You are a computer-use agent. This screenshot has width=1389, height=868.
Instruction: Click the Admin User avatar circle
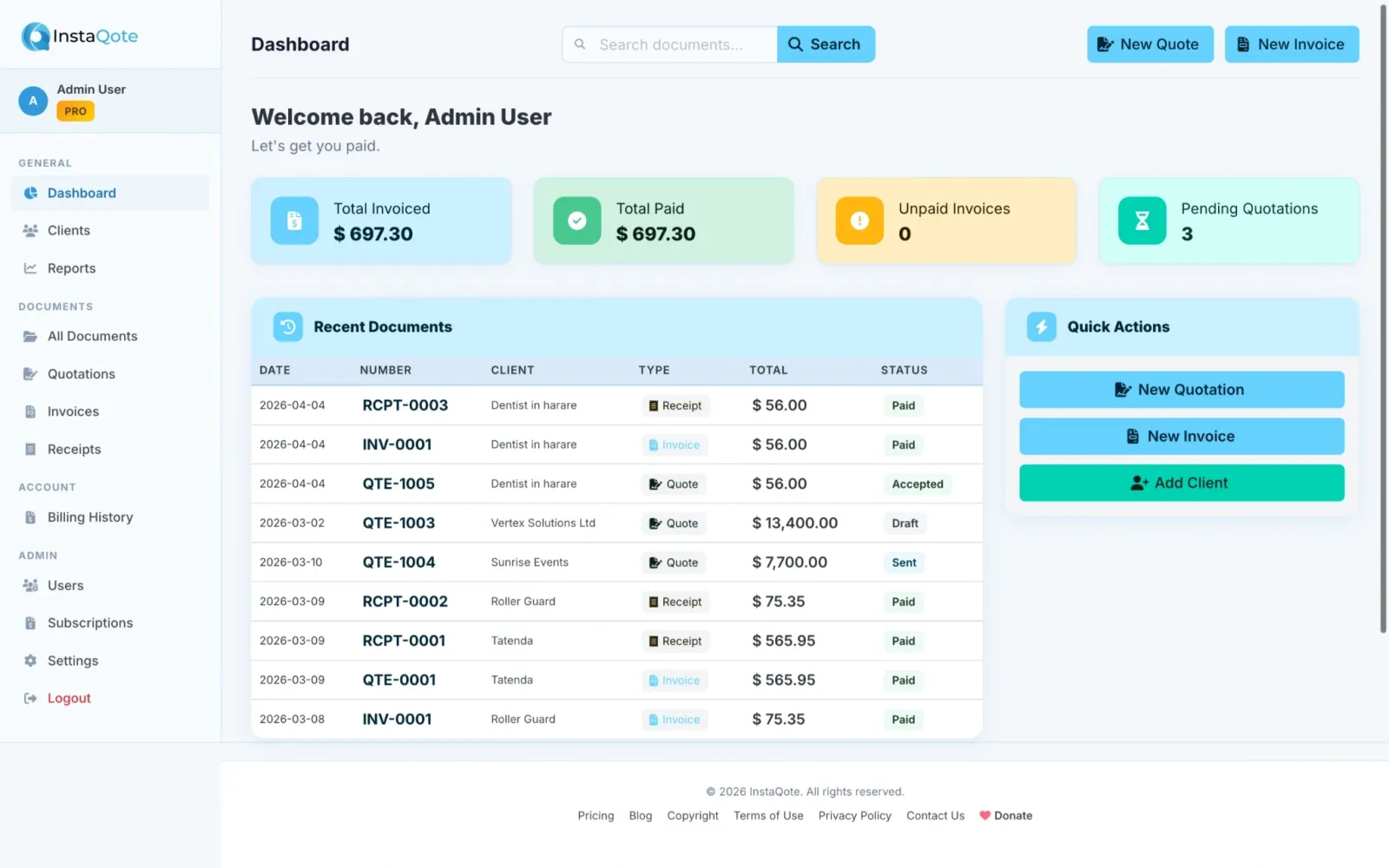click(x=33, y=101)
